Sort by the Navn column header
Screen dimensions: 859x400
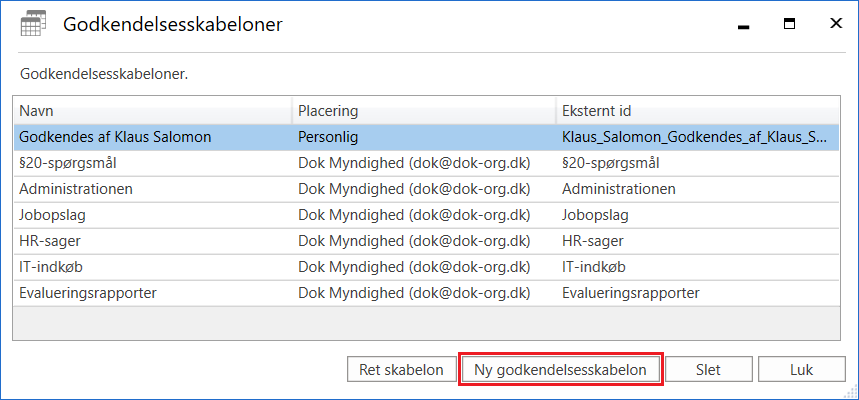tap(150, 110)
